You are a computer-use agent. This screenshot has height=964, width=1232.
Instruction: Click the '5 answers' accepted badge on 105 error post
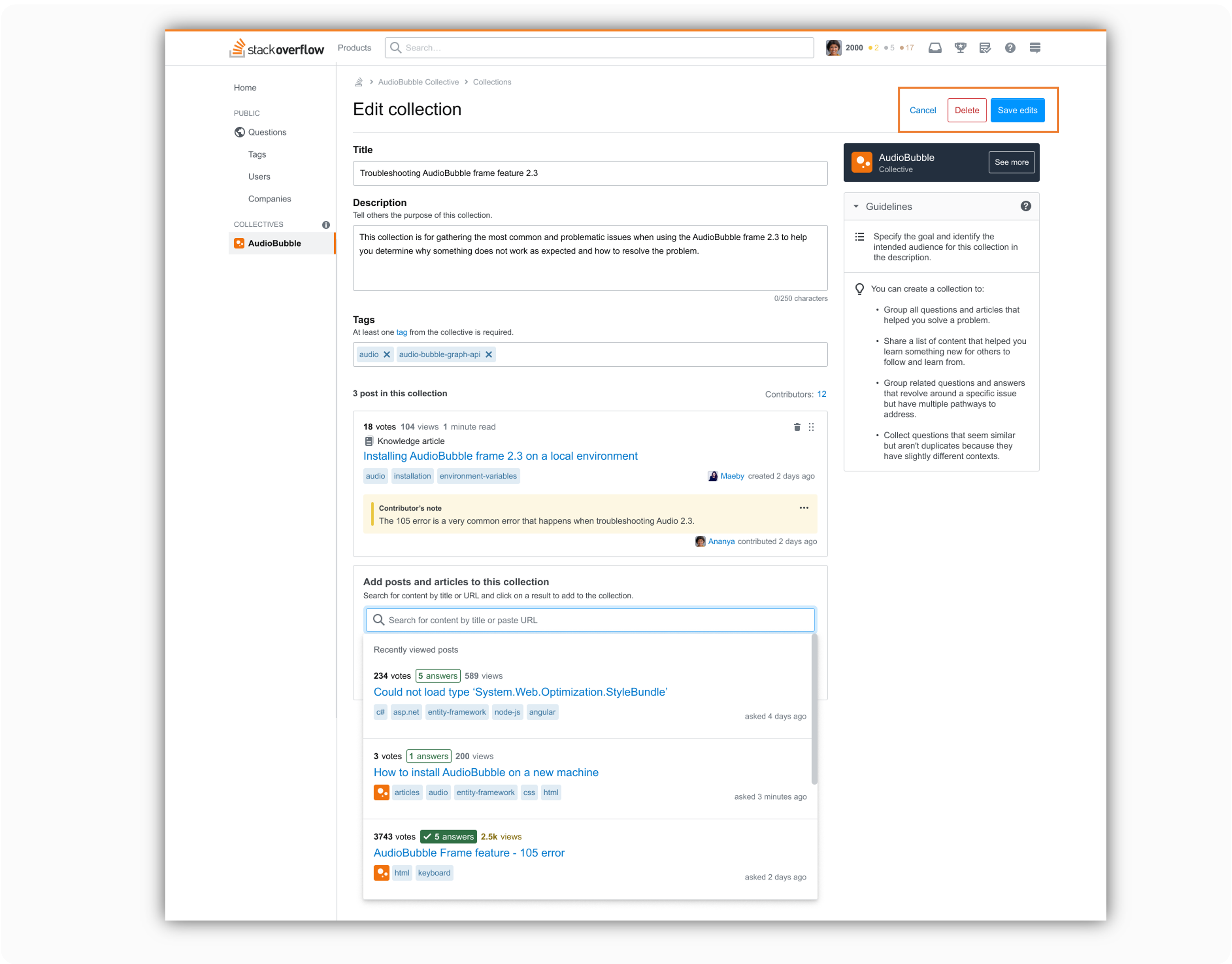coord(448,836)
